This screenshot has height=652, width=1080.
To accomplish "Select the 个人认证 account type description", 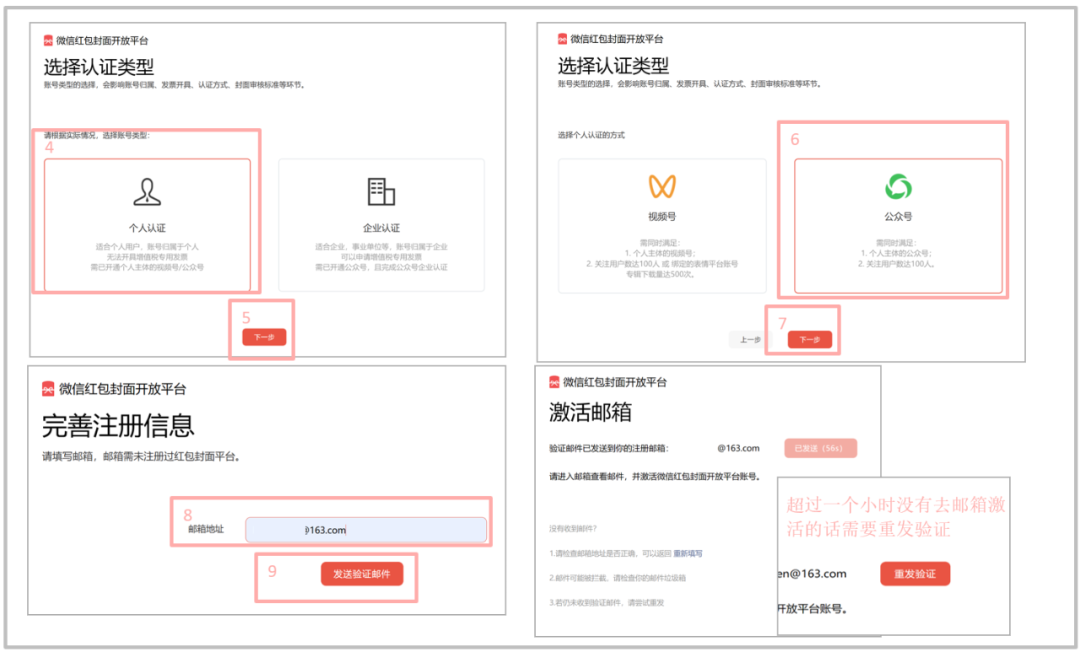I will coord(147,257).
